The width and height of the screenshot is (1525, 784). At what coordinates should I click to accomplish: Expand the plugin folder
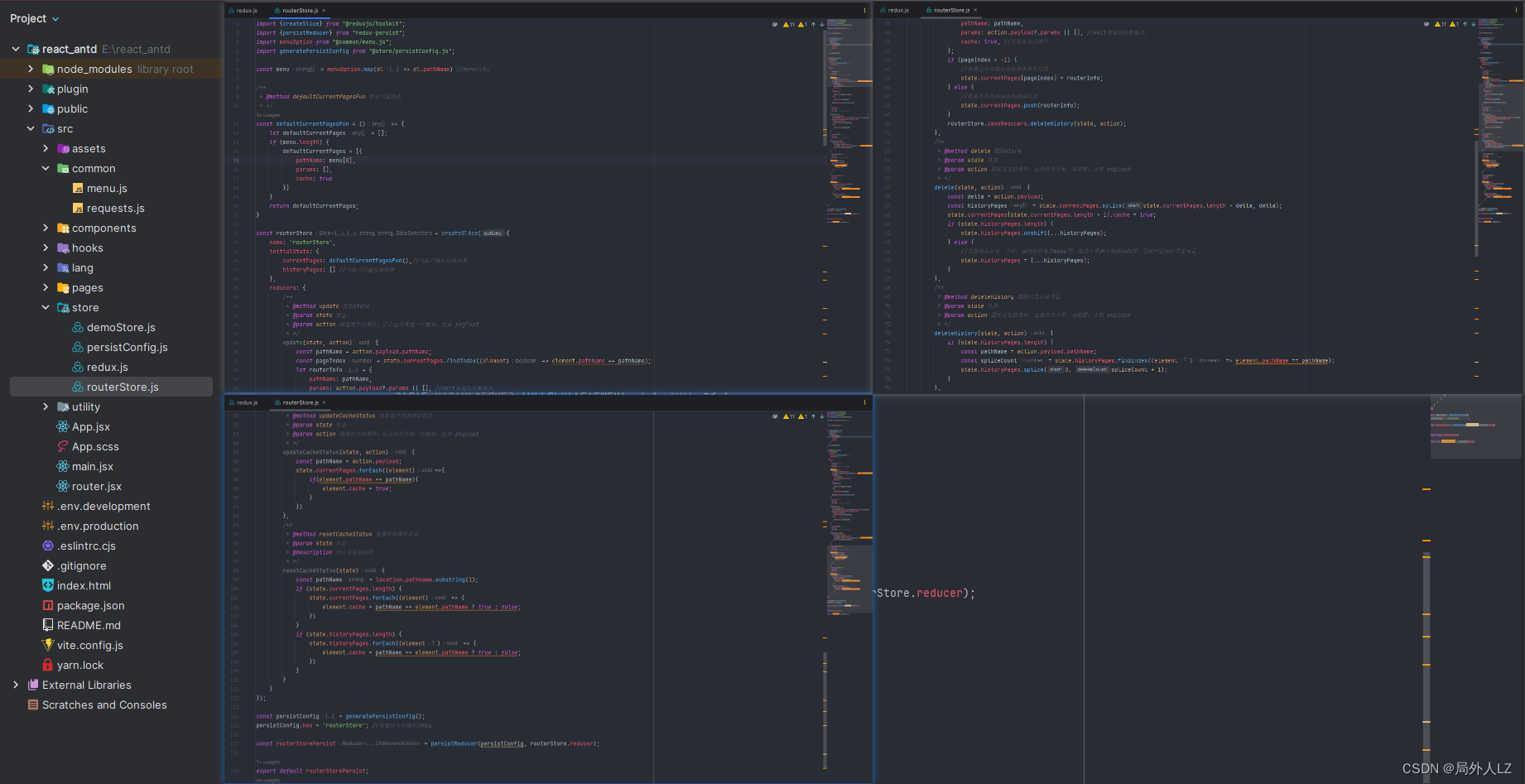(x=31, y=89)
